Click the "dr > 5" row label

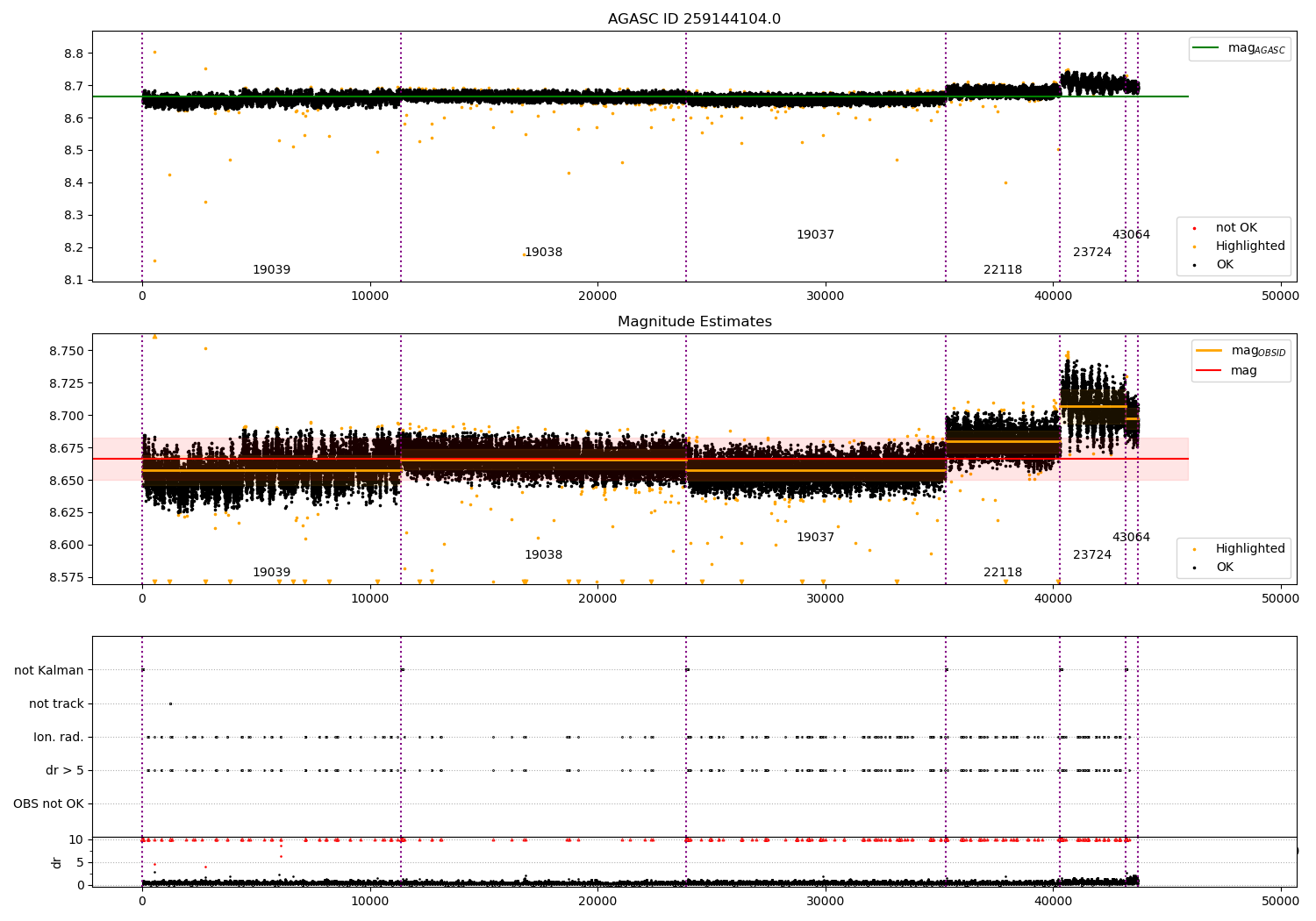(65, 771)
